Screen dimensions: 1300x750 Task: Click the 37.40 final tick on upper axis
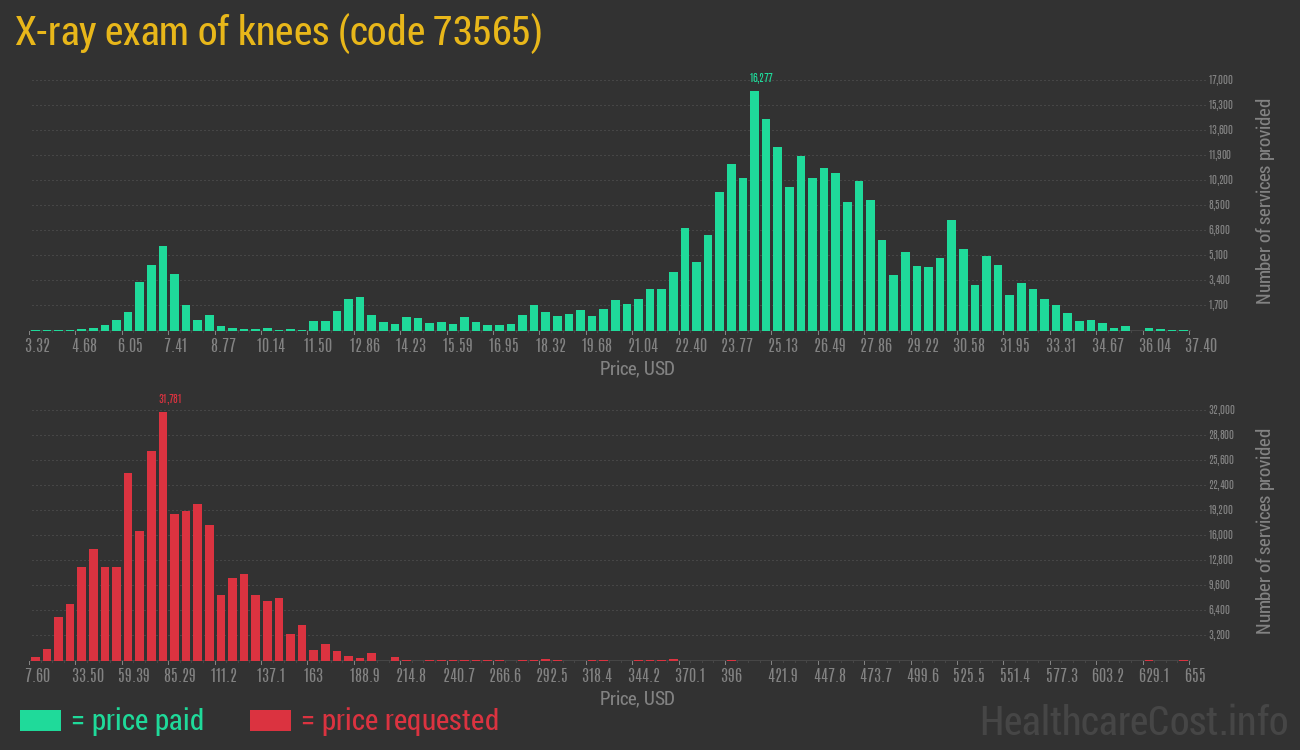1200,346
